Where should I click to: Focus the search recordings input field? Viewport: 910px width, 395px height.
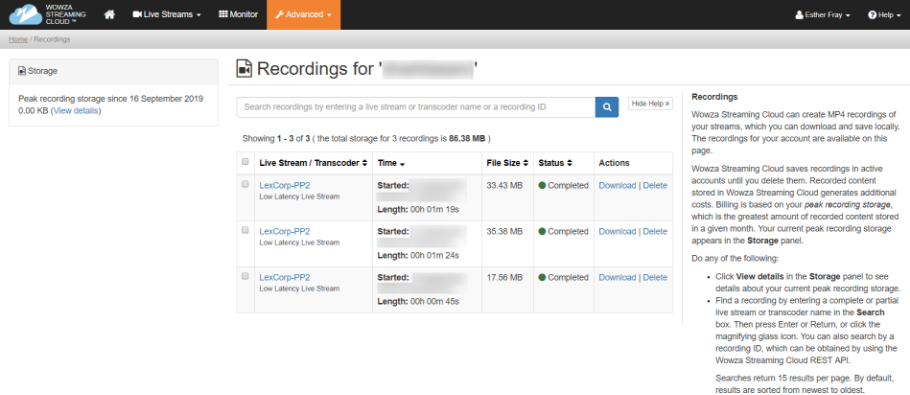click(x=416, y=107)
